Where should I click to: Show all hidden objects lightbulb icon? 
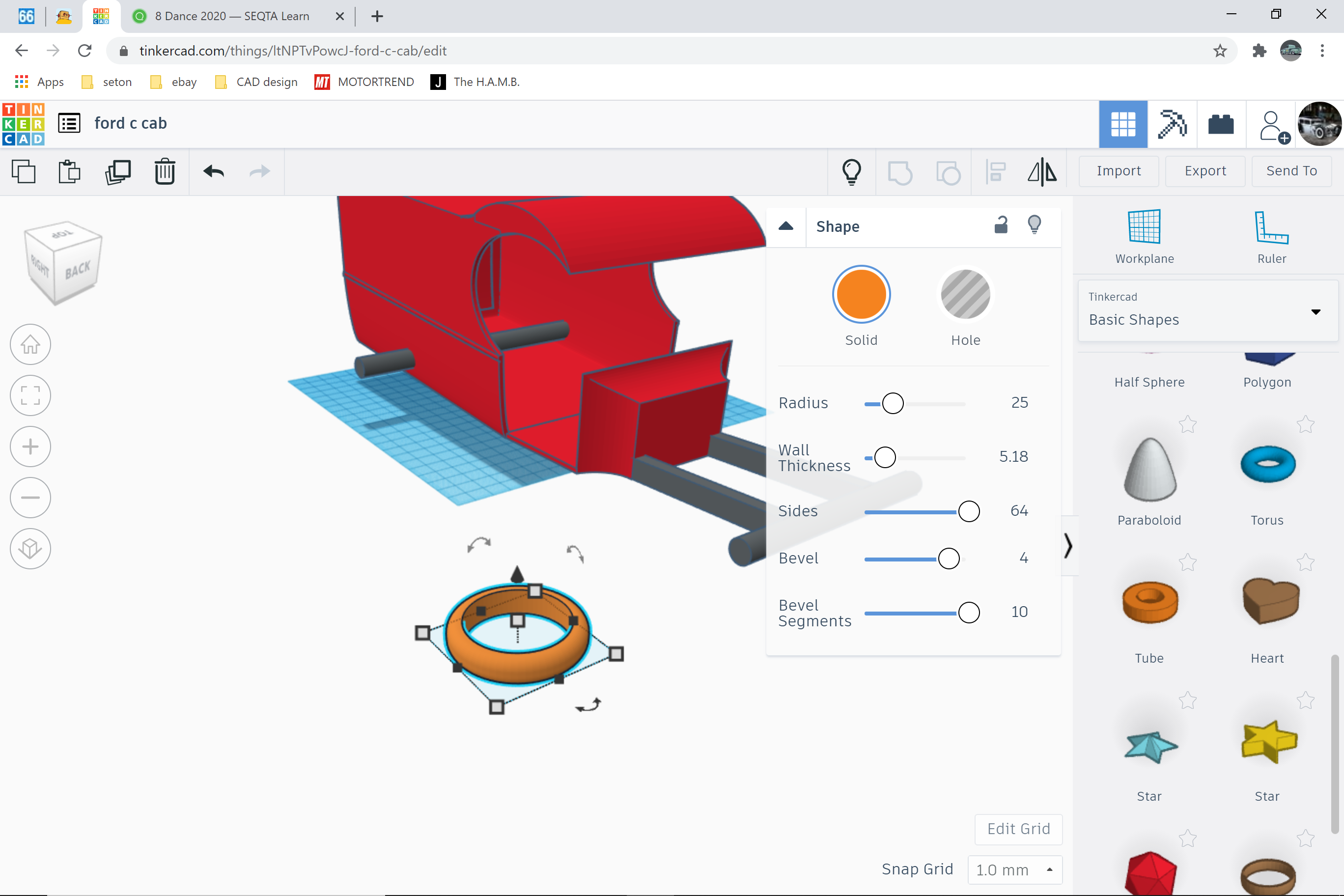click(x=851, y=171)
